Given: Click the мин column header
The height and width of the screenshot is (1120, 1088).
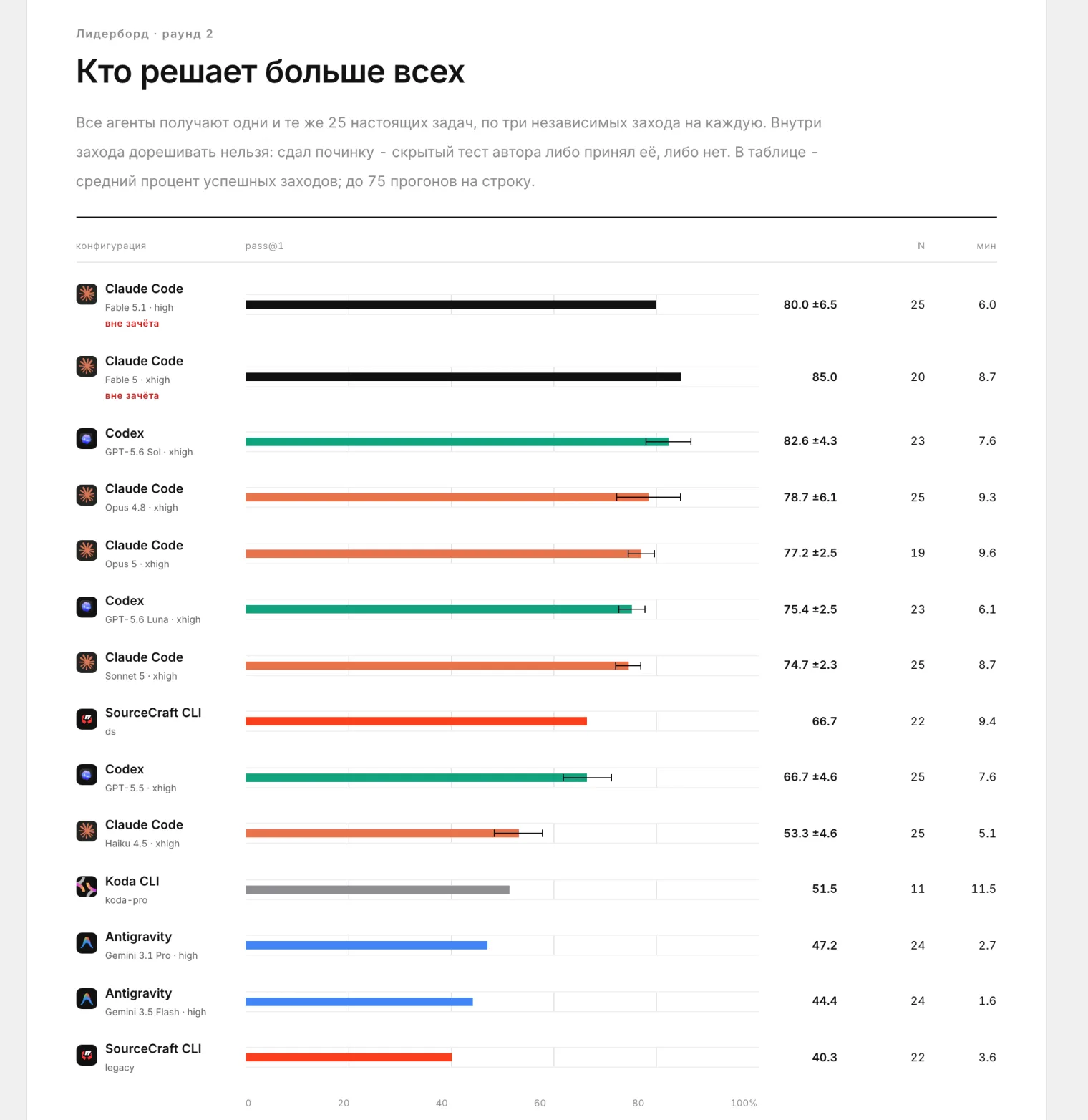Looking at the screenshot, I should [x=986, y=246].
